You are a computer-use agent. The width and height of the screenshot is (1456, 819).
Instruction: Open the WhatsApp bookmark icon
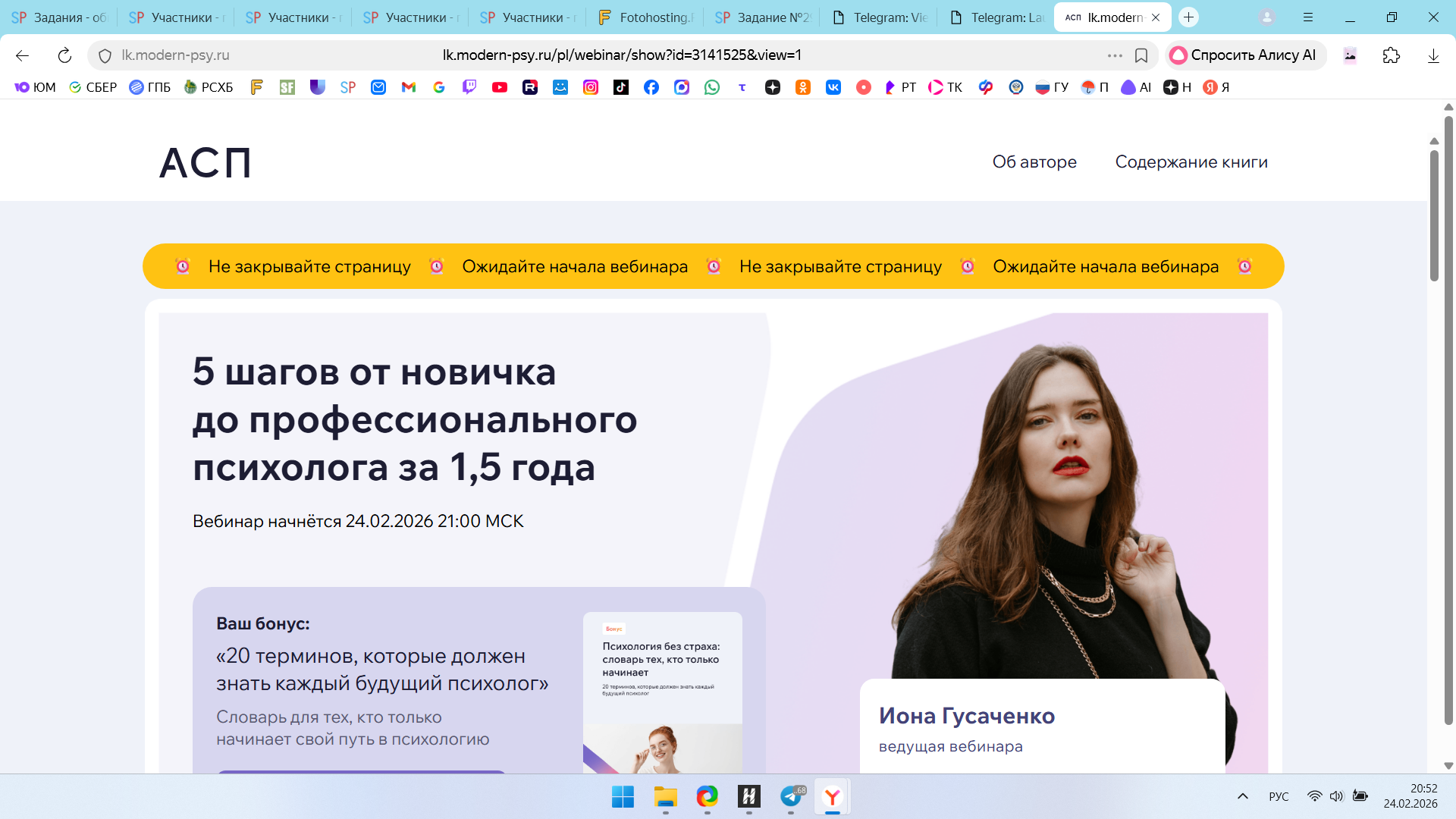[712, 87]
